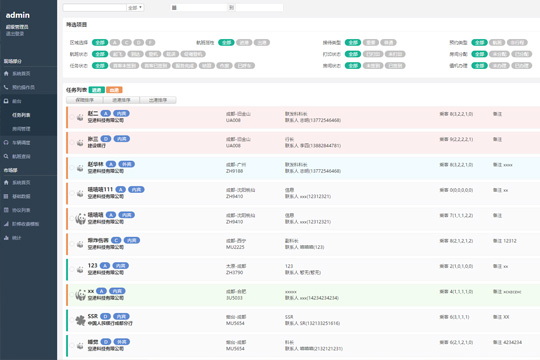The width and height of the screenshot is (540, 360).
Task: Click the green 进港 tag beside 任务列表
Action: click(x=96, y=90)
